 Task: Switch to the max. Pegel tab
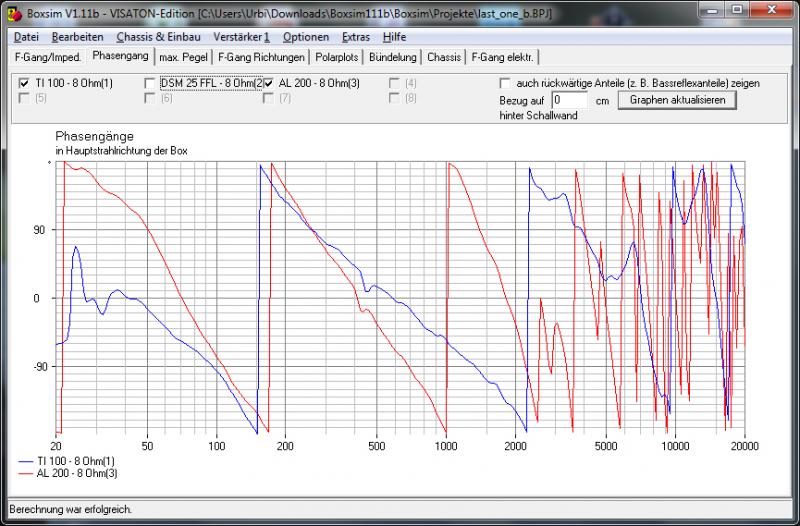click(x=182, y=57)
